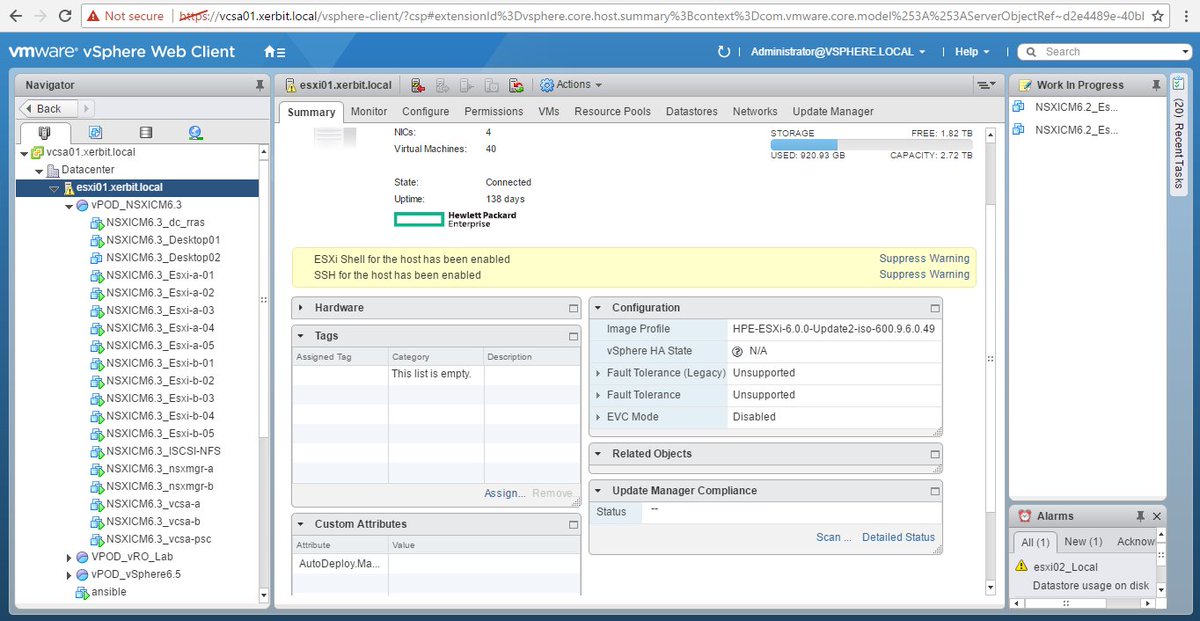The image size is (1200, 621).
Task: Switch to the Configure tab
Action: (426, 112)
